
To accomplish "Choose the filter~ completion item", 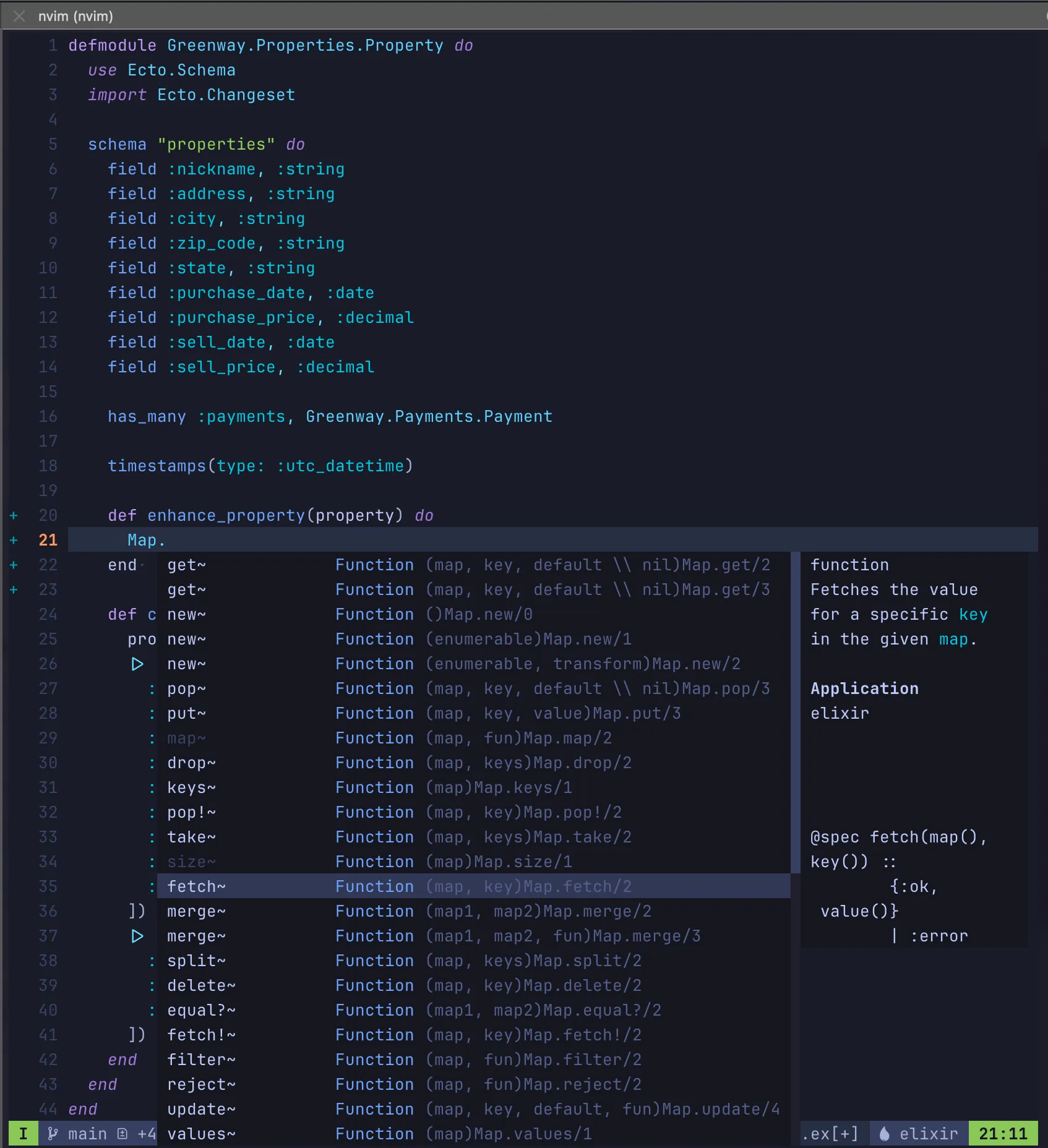I will click(474, 1060).
